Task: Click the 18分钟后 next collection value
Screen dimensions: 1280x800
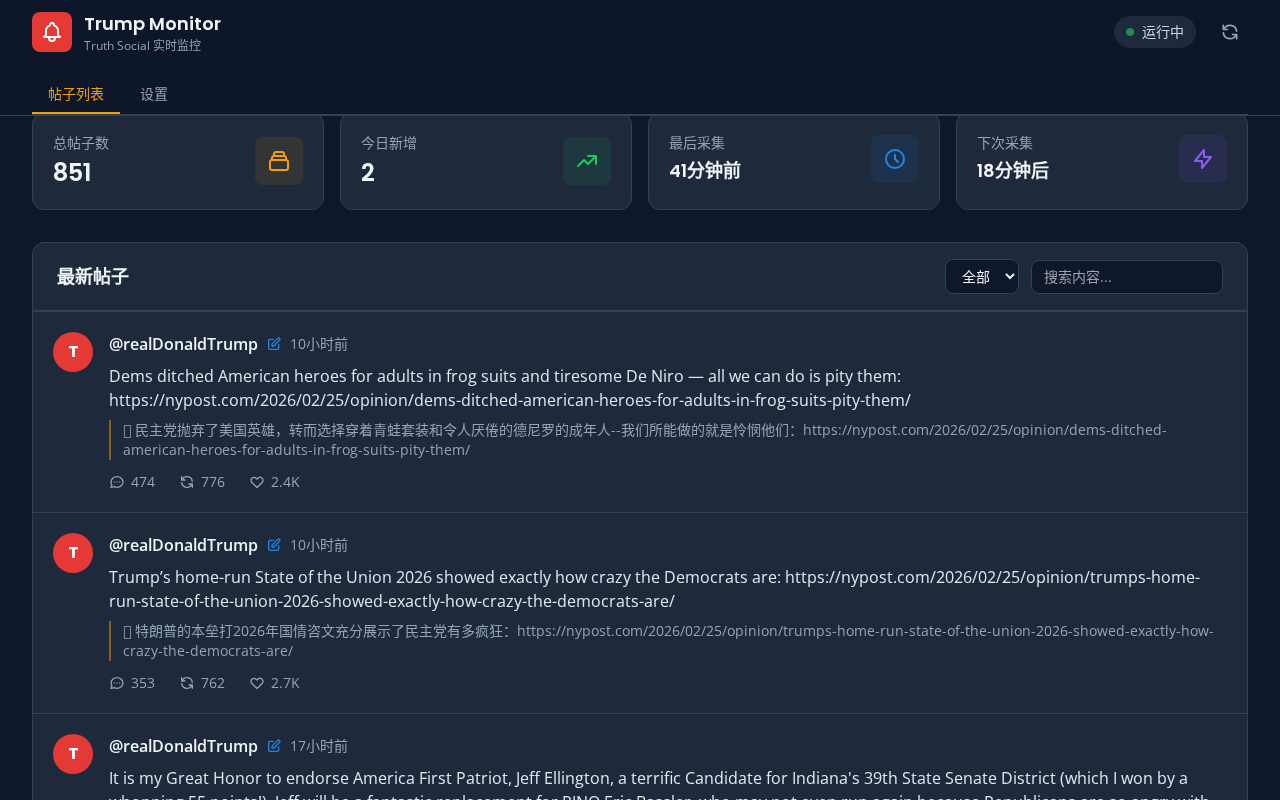Action: tap(1013, 171)
